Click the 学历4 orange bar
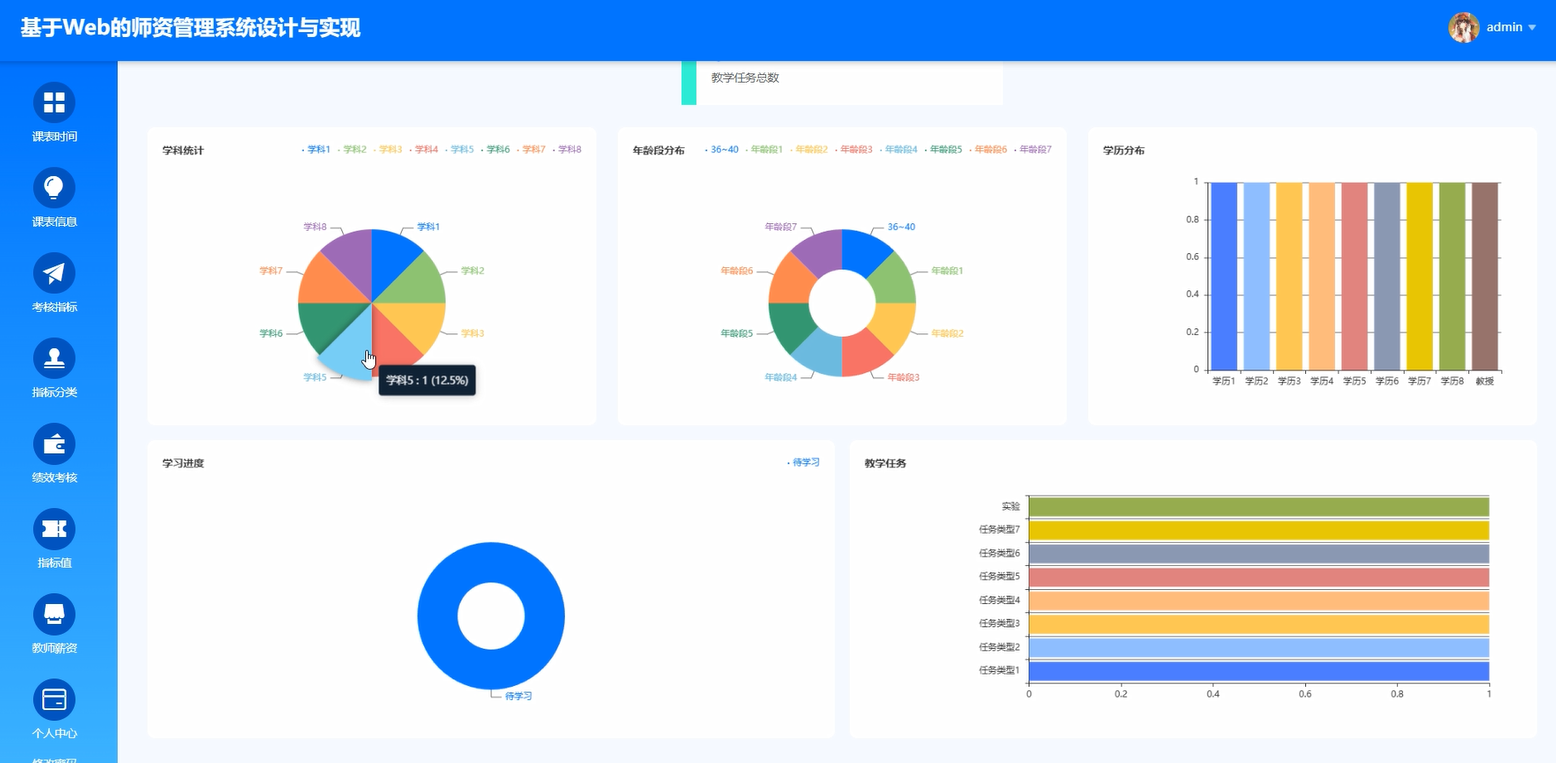1556x763 pixels. tap(1322, 276)
